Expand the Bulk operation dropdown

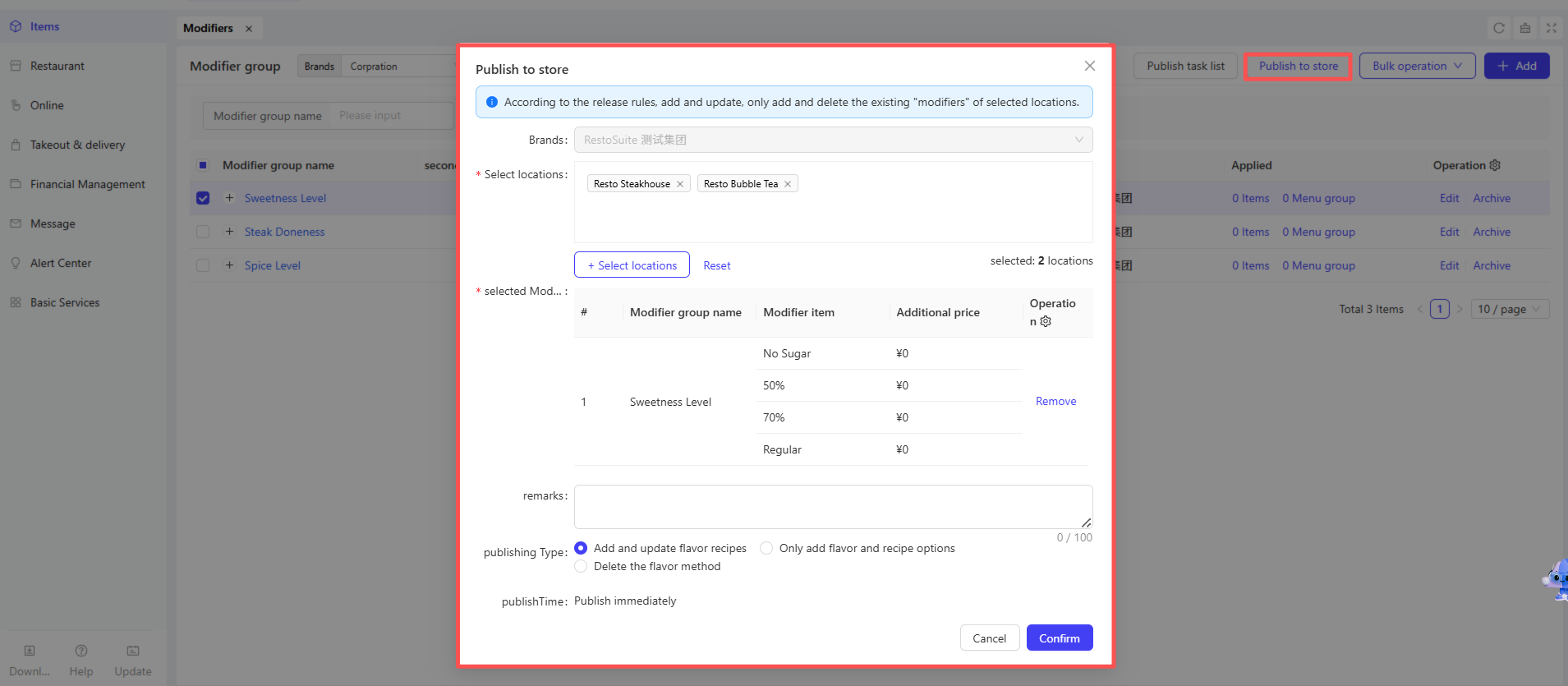click(x=1418, y=66)
